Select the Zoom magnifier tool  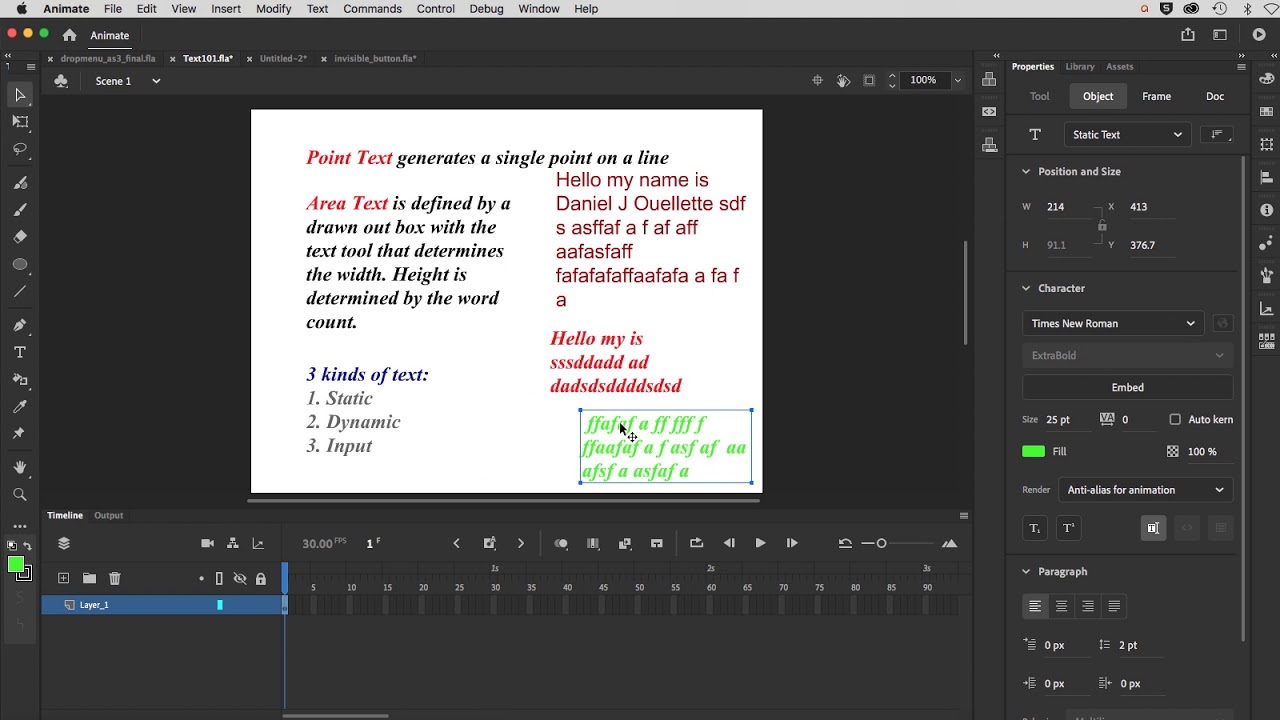tap(20, 494)
